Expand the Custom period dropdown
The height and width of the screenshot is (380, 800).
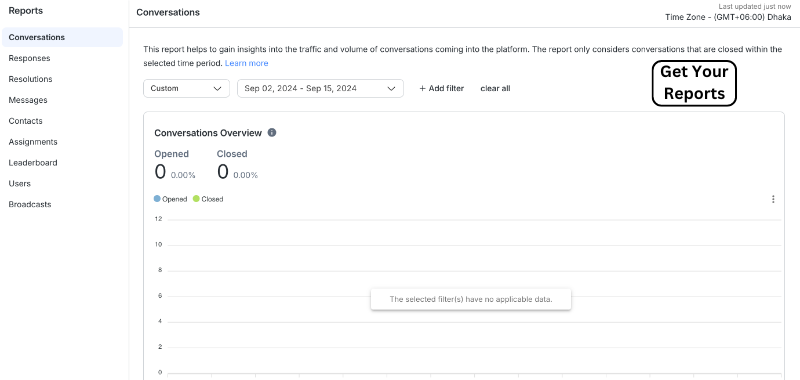(x=186, y=88)
